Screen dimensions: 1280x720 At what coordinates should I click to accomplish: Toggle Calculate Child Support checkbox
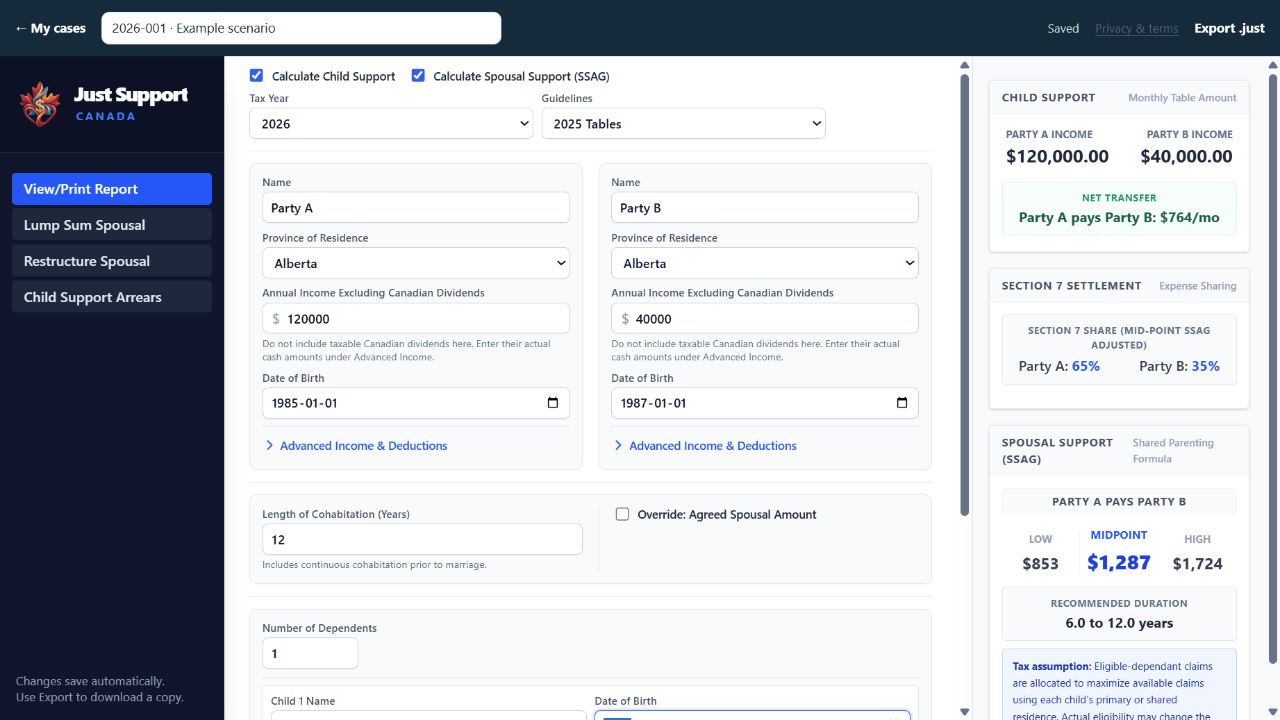(257, 75)
